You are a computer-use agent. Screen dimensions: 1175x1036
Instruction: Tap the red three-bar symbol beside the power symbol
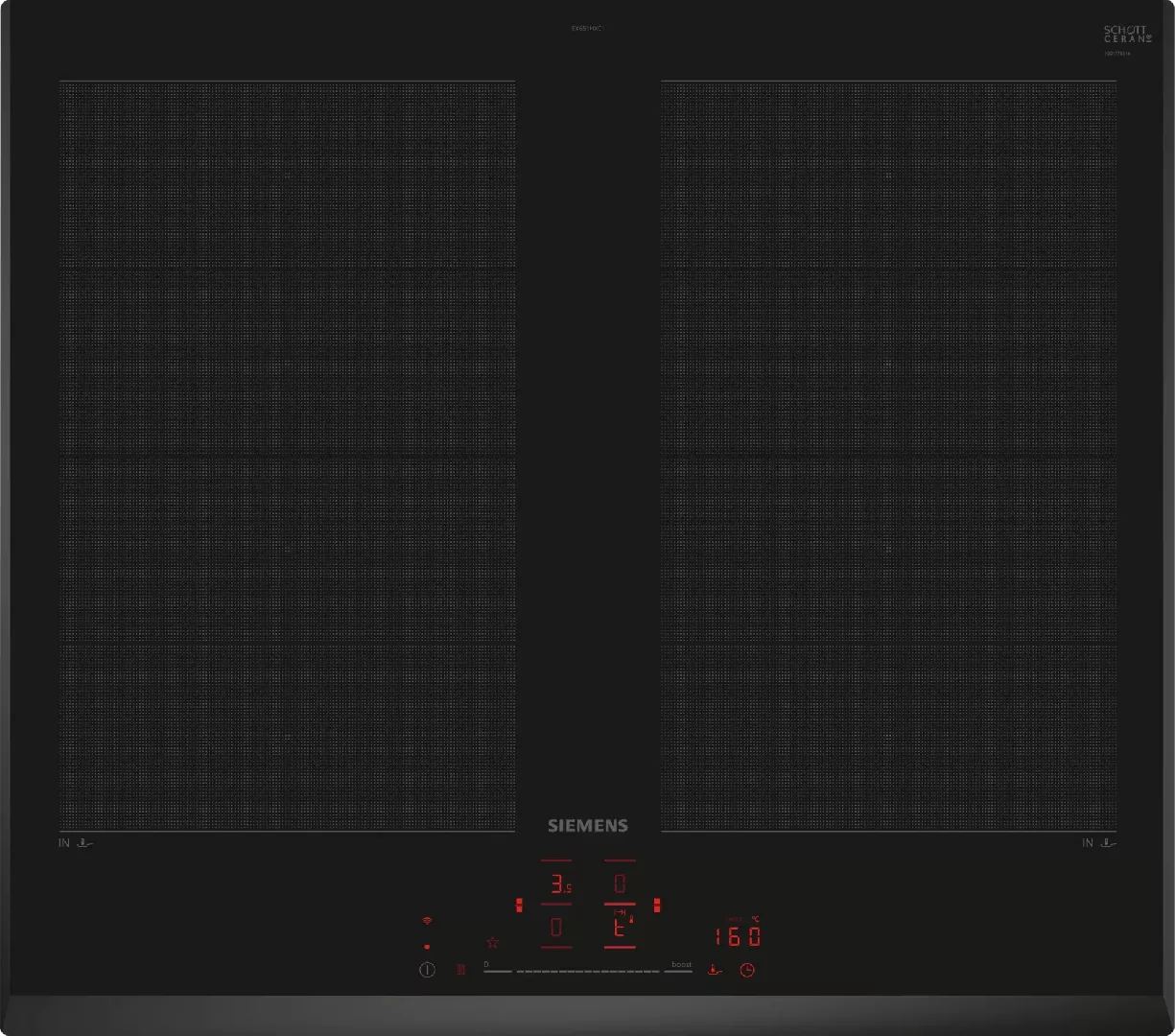coord(461,970)
